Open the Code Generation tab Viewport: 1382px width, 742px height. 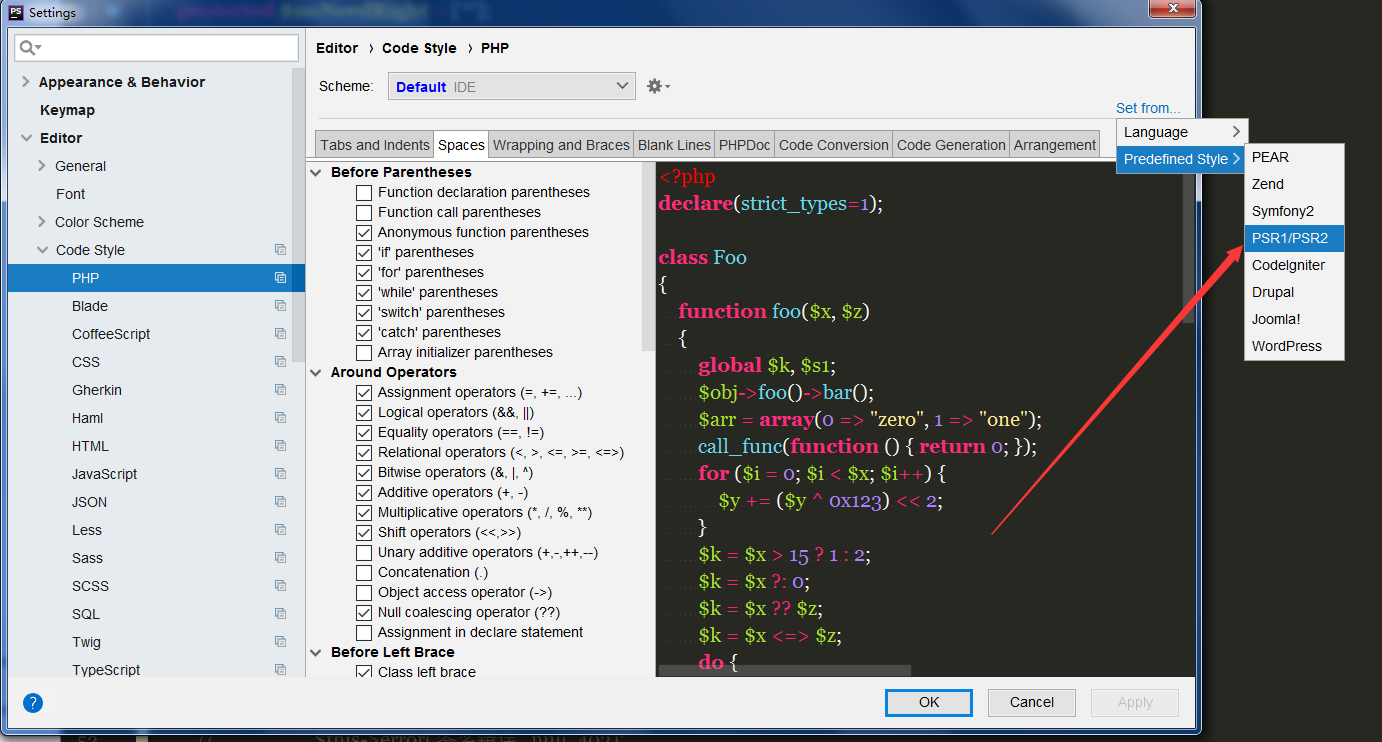coord(951,145)
